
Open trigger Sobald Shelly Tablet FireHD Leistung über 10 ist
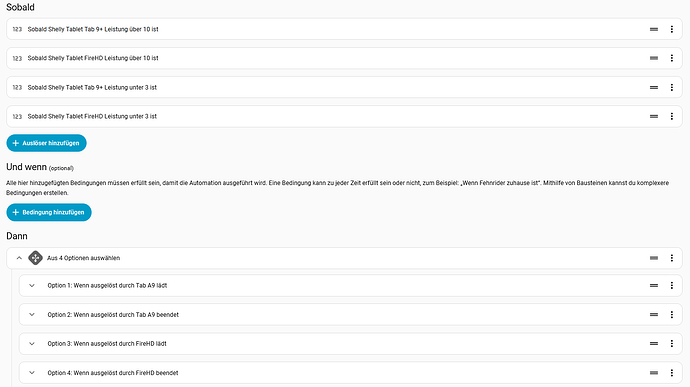344,58
